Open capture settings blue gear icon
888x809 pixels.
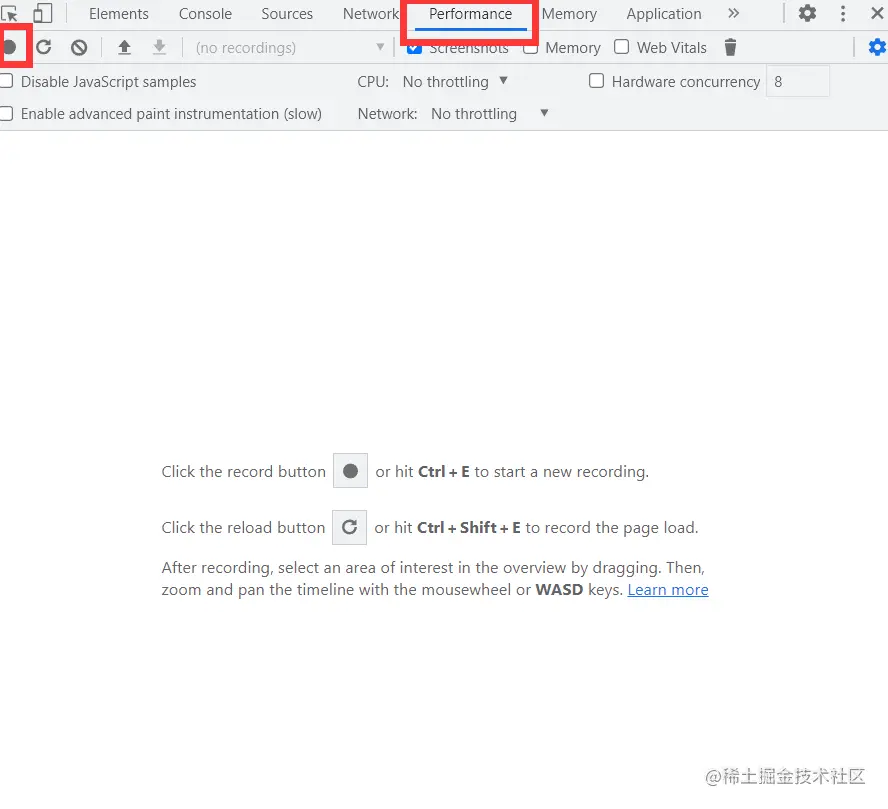877,48
